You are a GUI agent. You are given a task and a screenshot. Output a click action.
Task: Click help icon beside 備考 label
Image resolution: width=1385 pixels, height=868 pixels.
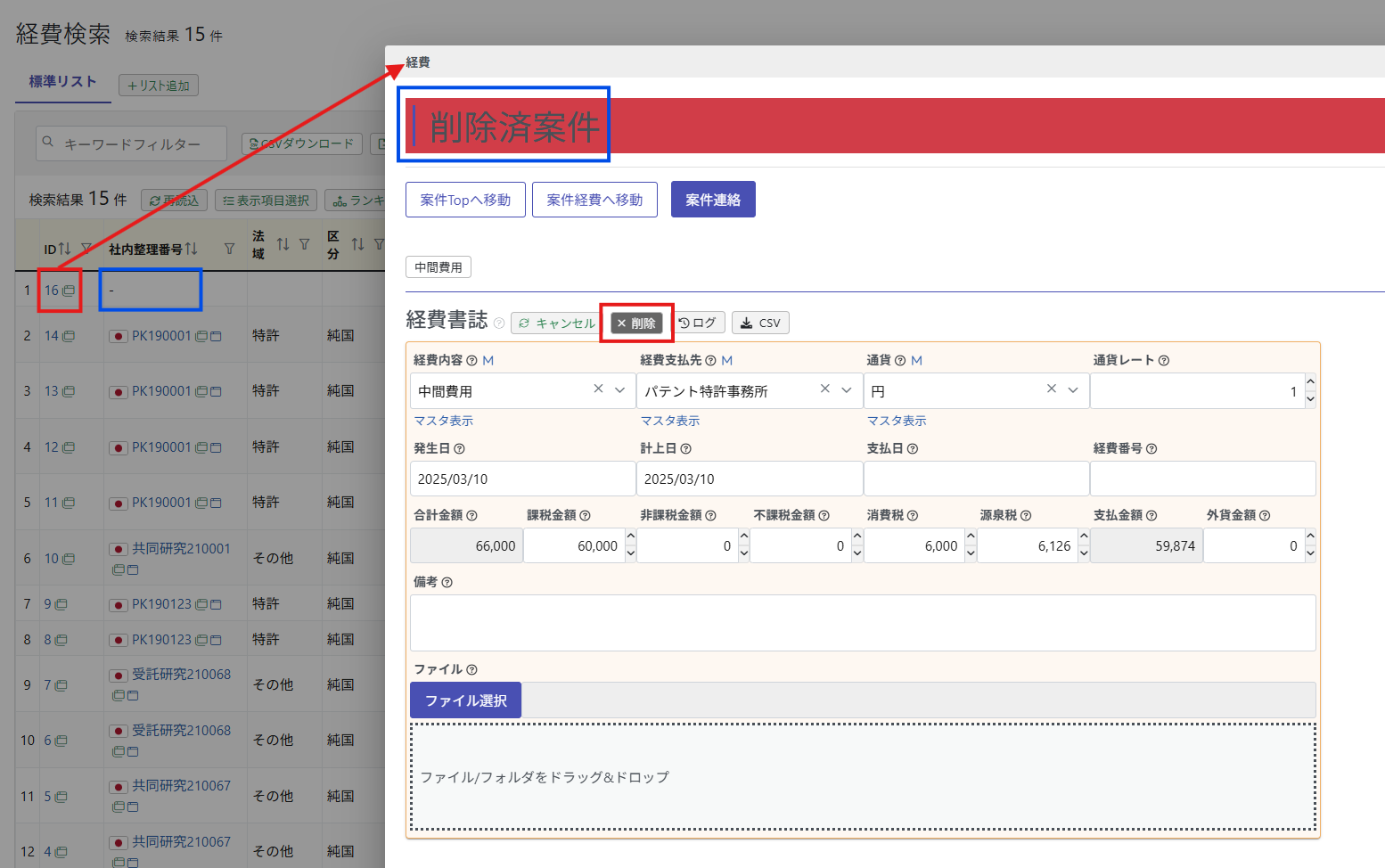click(447, 583)
